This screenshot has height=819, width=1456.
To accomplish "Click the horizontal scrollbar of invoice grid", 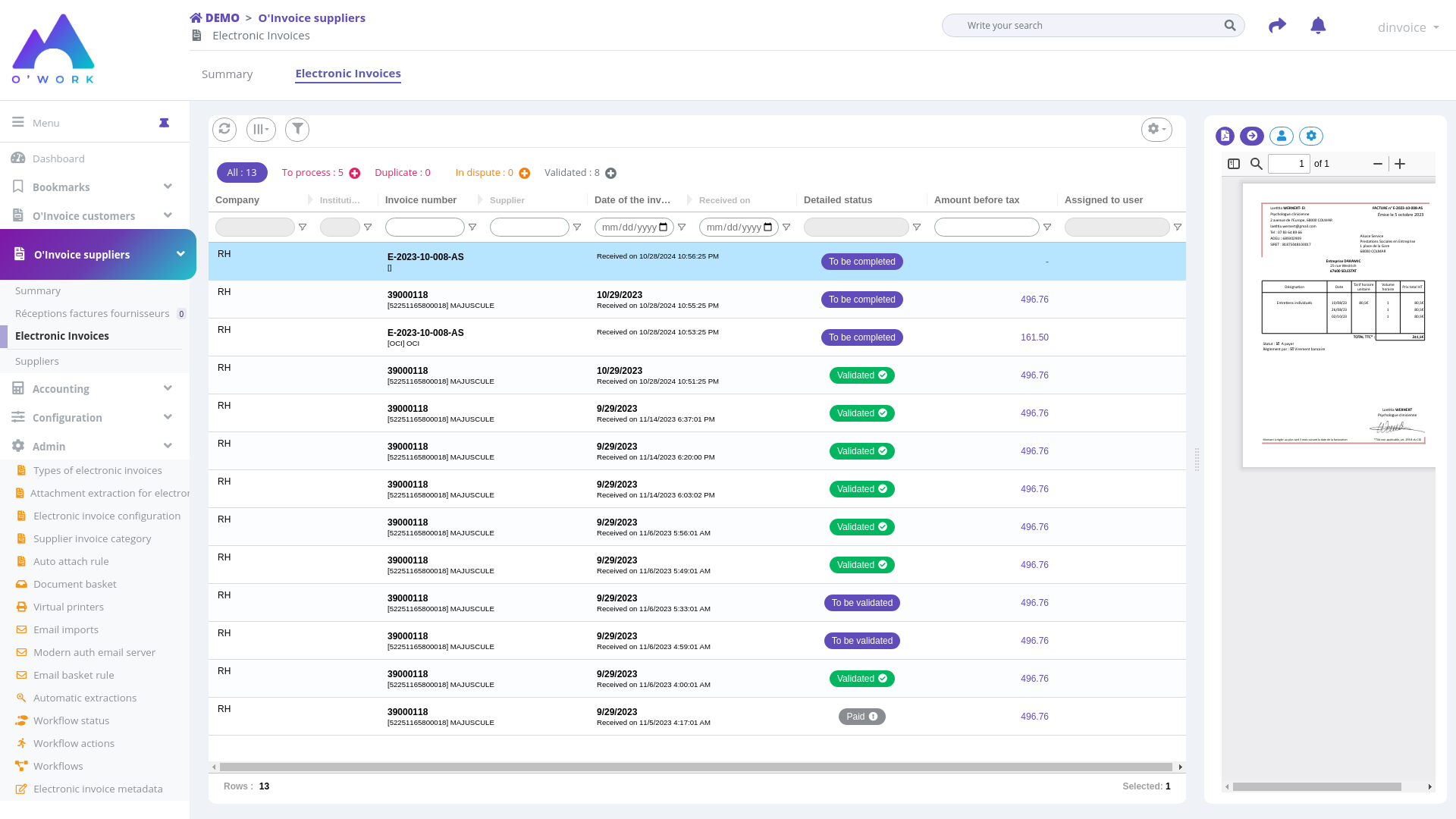I will pos(695,767).
